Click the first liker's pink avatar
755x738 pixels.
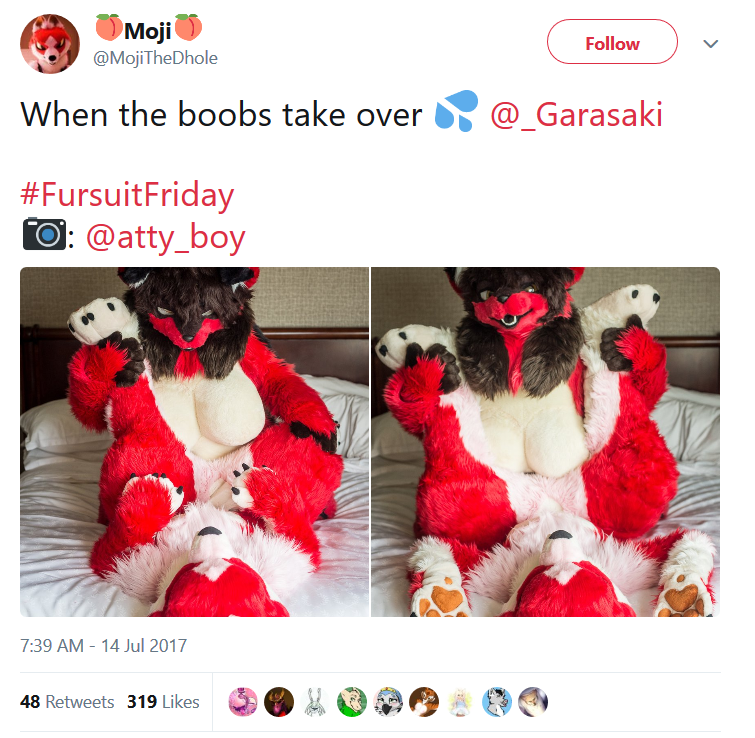click(x=243, y=702)
